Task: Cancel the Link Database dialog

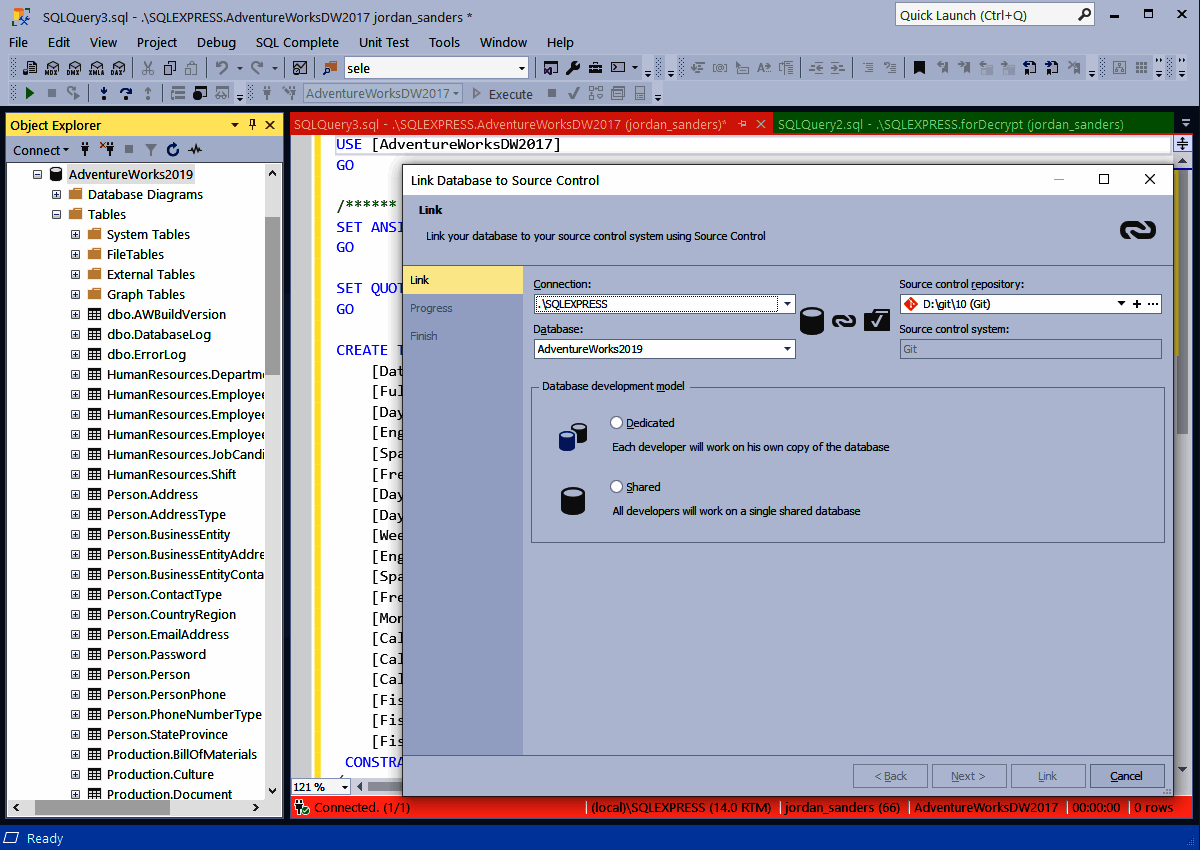Action: pyautogui.click(x=1127, y=775)
